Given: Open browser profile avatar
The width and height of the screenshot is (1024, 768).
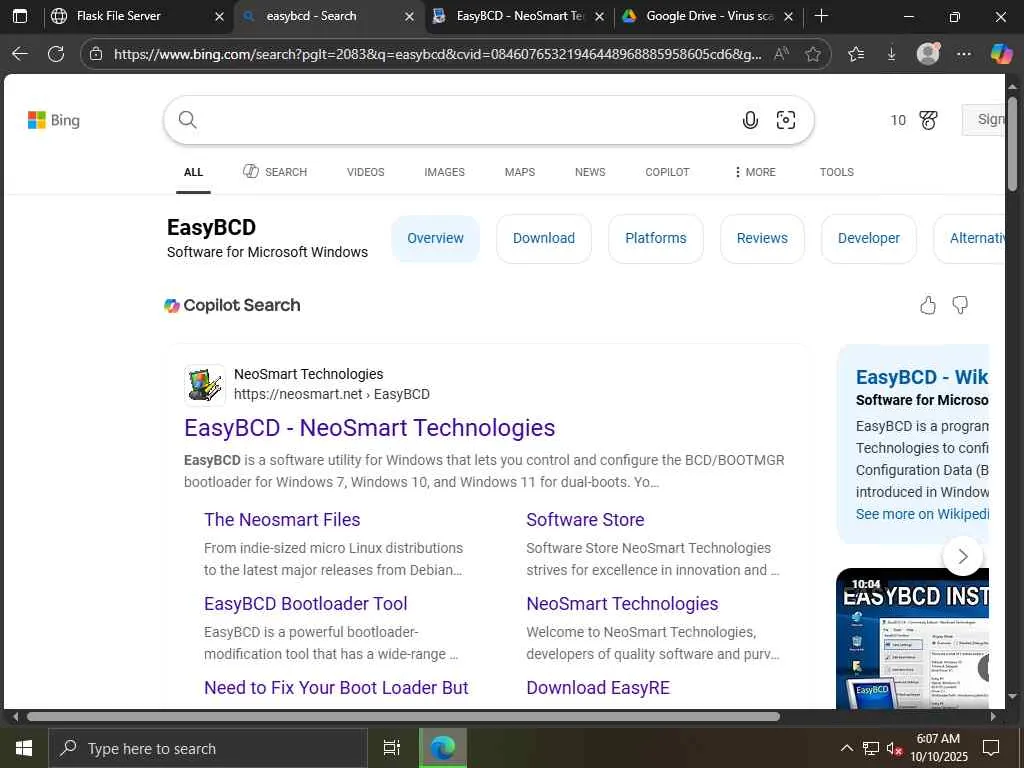Looking at the screenshot, I should tap(928, 54).
